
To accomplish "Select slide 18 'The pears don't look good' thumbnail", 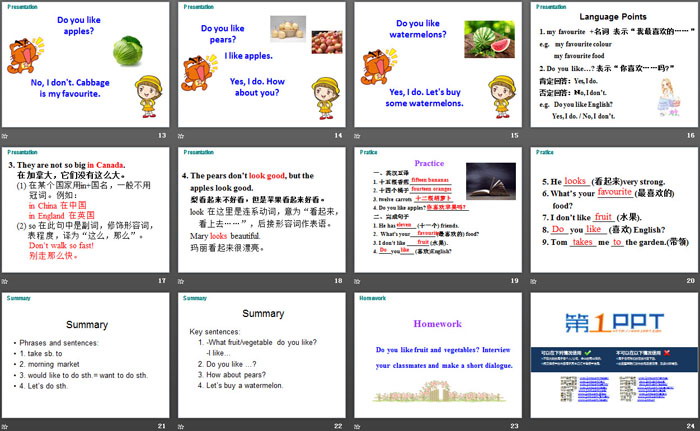I will 262,210.
